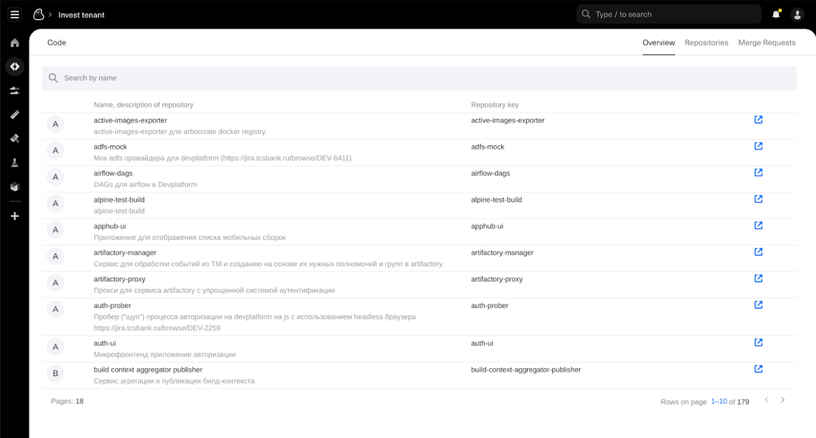Screen dimensions: 816x438
Task: Select the Overview tab
Action: coord(658,43)
